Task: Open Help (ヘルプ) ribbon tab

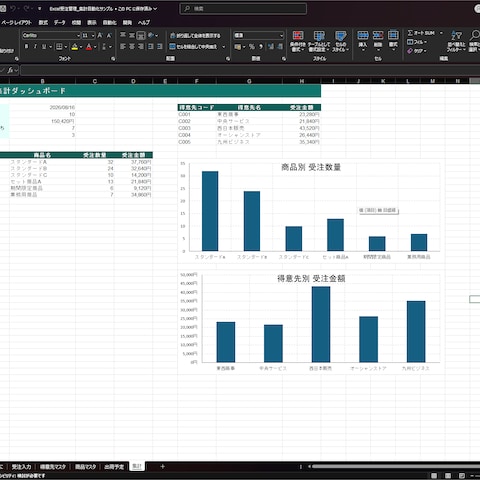Action: [144, 23]
